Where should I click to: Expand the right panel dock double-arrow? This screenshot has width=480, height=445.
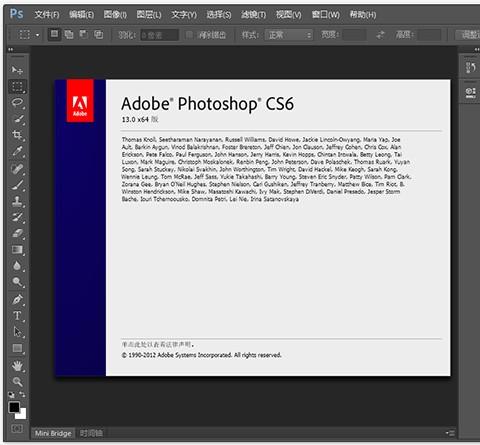pos(477,49)
